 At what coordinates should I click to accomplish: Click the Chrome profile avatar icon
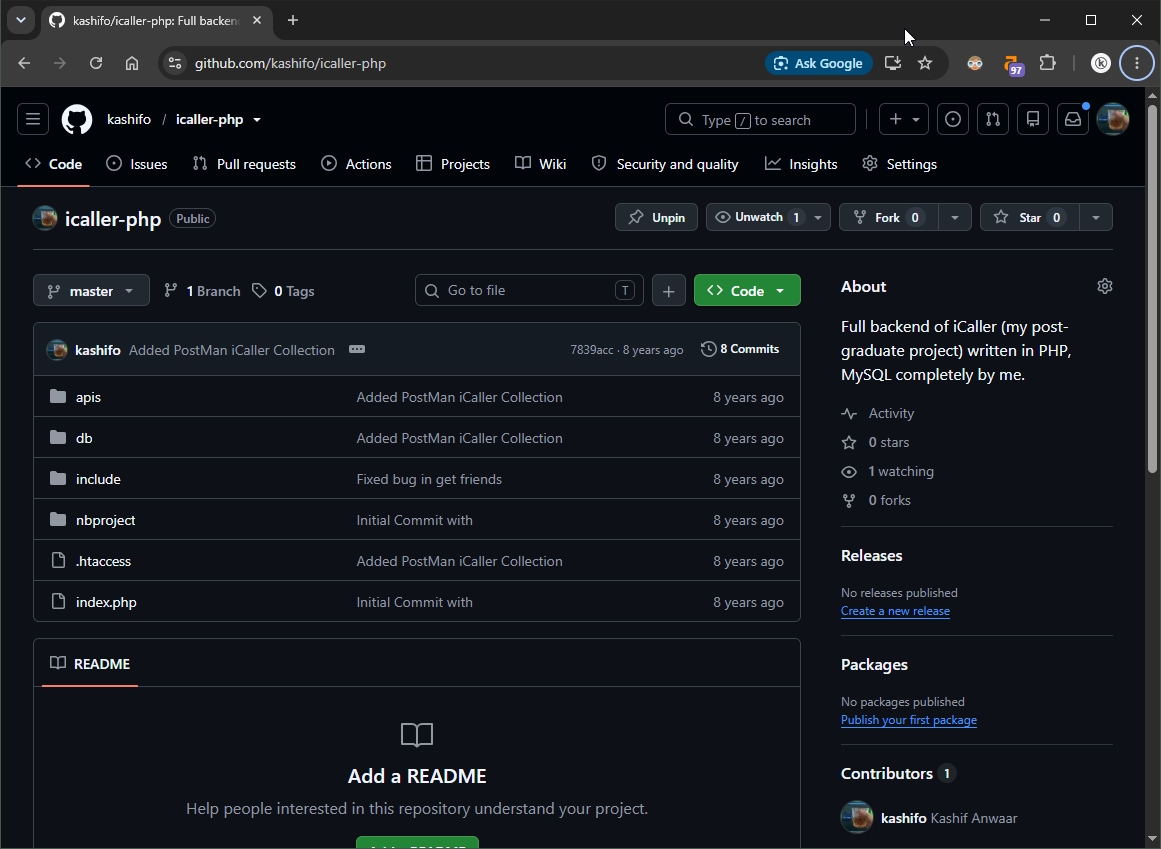pyautogui.click(x=1101, y=63)
